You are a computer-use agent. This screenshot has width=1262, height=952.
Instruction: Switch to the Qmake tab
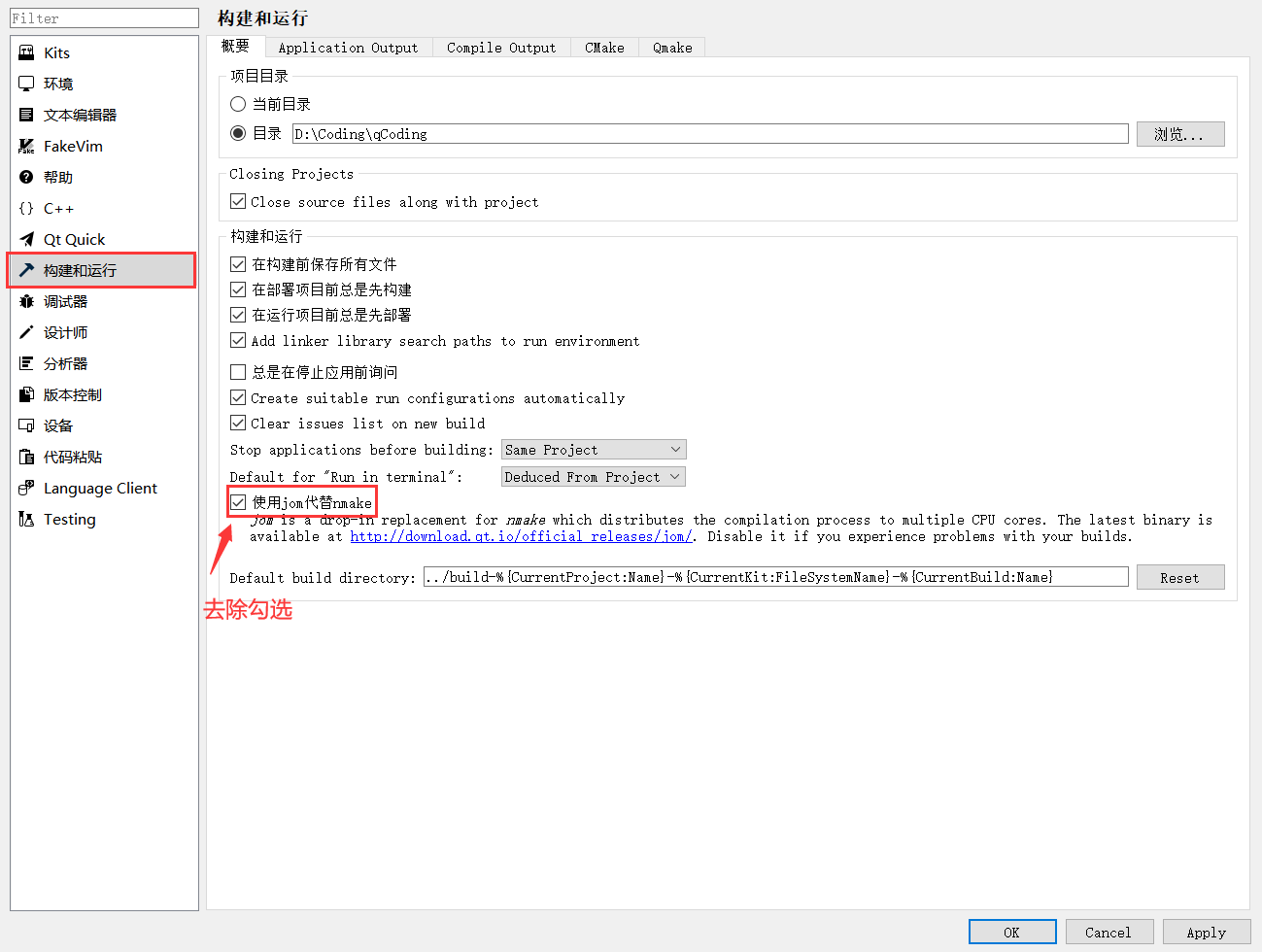pyautogui.click(x=672, y=48)
